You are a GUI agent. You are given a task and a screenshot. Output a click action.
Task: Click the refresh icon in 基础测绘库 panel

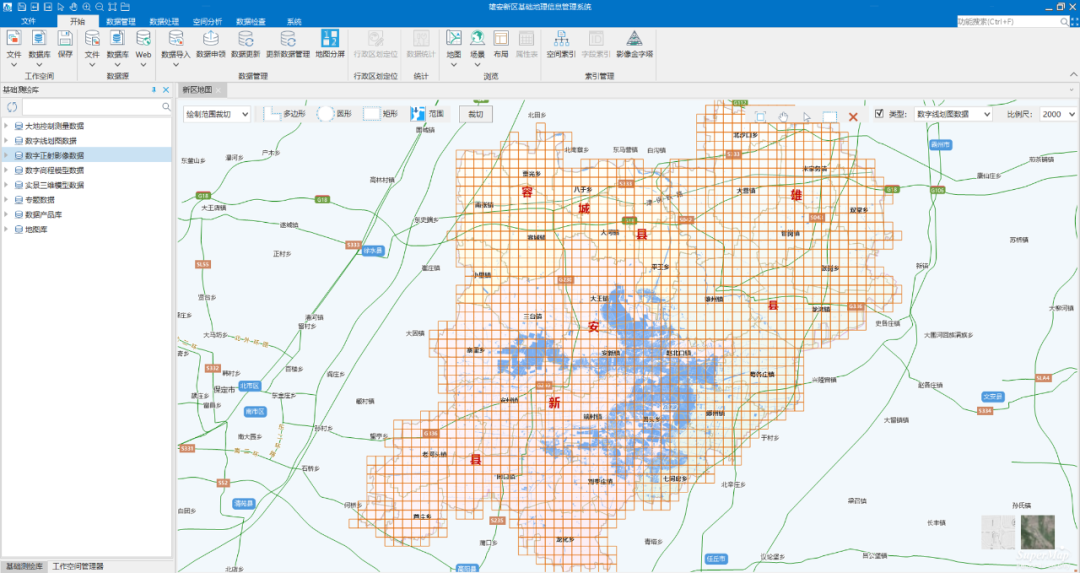(12, 106)
